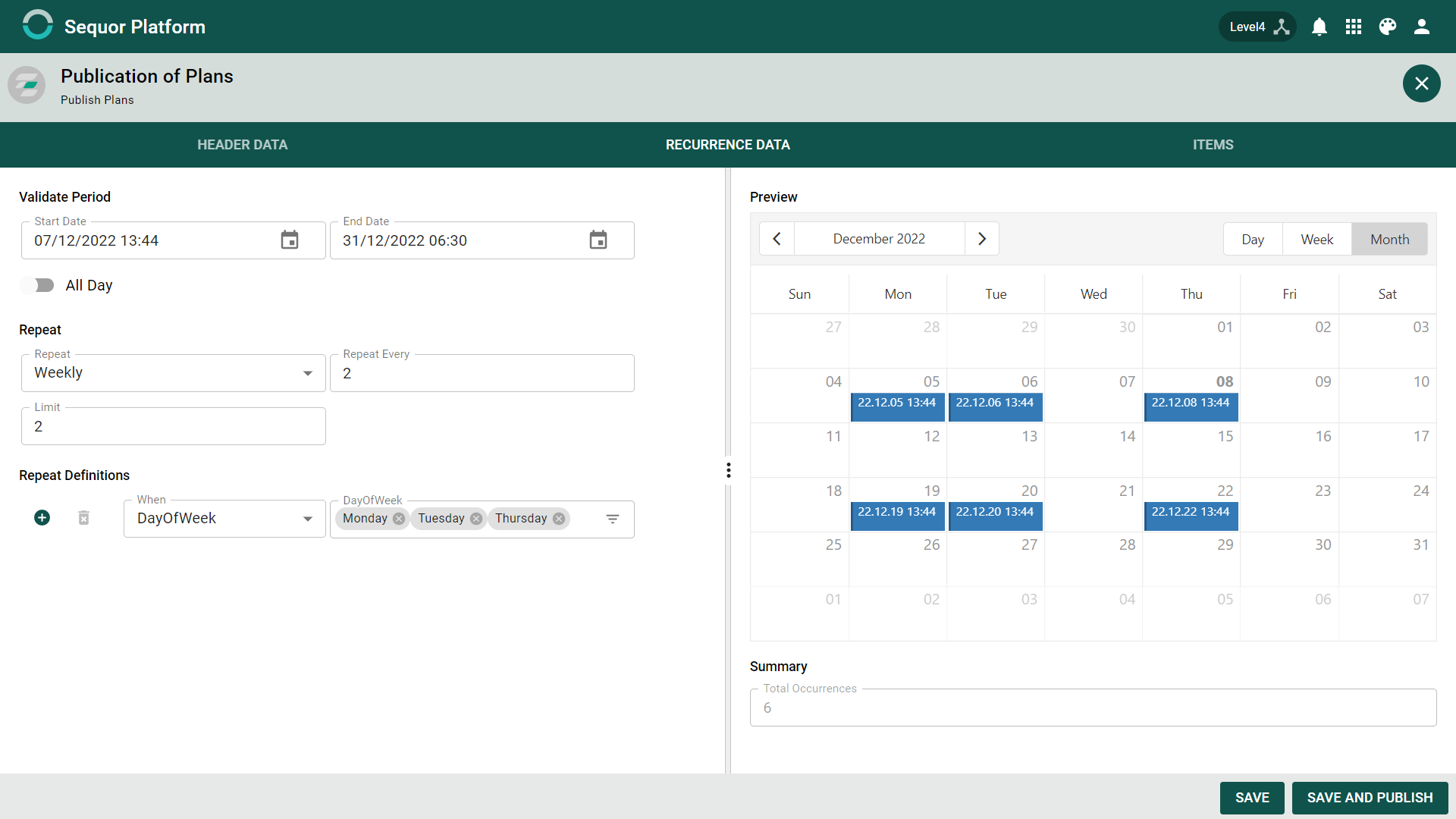Click the Thu column header
The image size is (1456, 819).
coord(1191,294)
